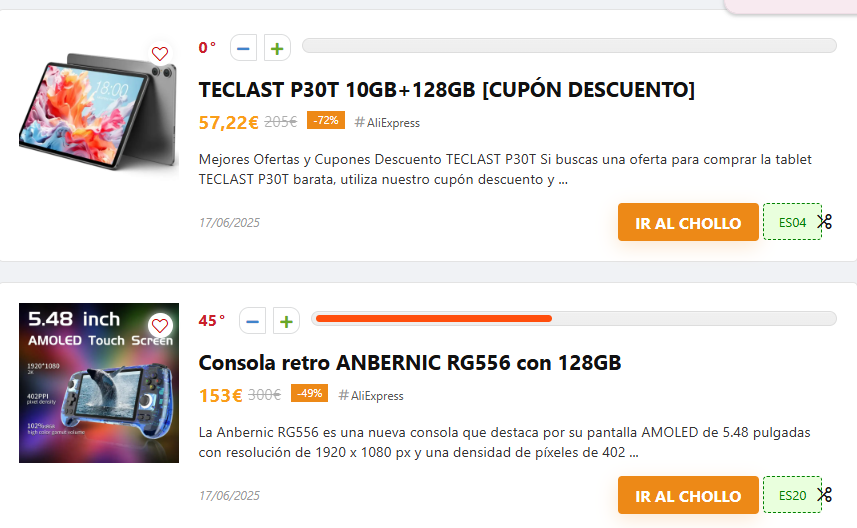Screen dimensions: 857x528
Task: Open Consola retro ANBERNIC RG556 title link
Action: [x=410, y=362]
